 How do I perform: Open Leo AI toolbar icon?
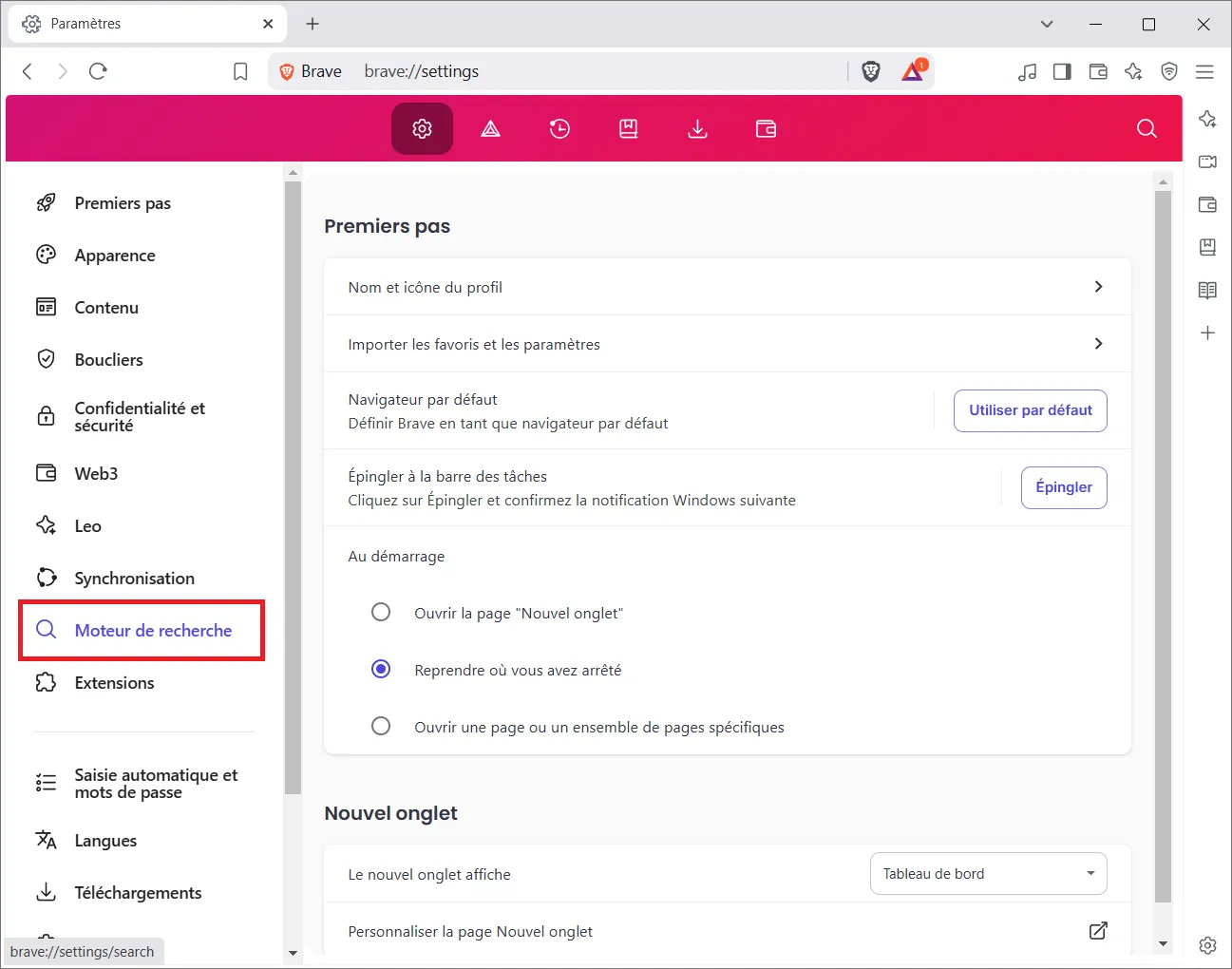pos(1133,71)
